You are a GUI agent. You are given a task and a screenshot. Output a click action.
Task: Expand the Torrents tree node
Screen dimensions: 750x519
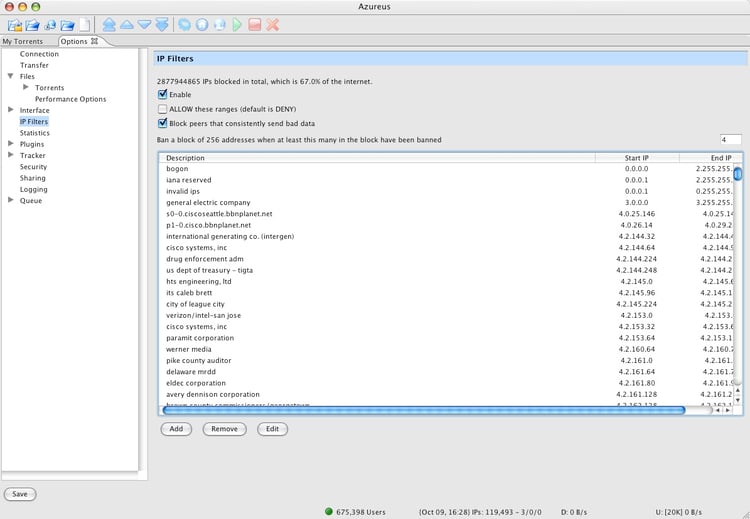[26, 87]
